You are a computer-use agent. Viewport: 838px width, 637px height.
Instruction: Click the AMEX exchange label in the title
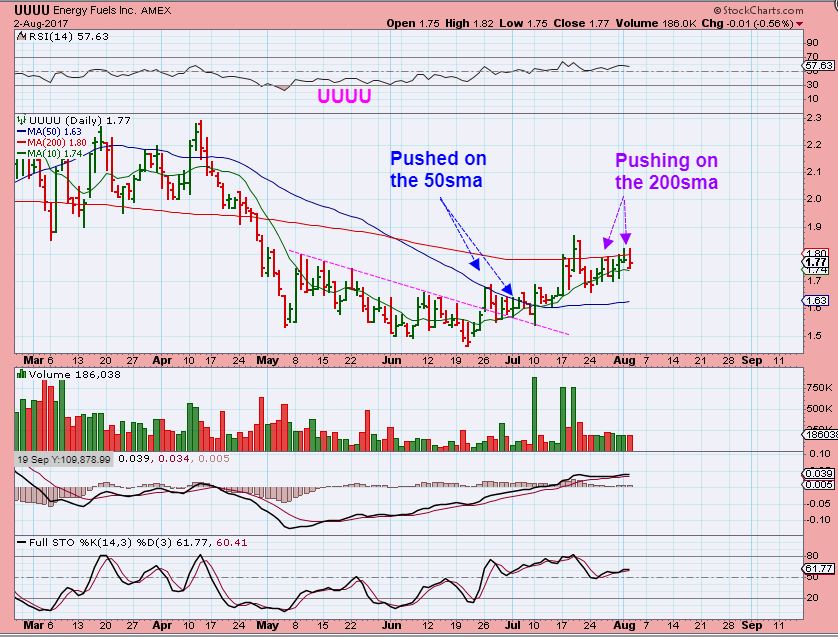[x=156, y=11]
